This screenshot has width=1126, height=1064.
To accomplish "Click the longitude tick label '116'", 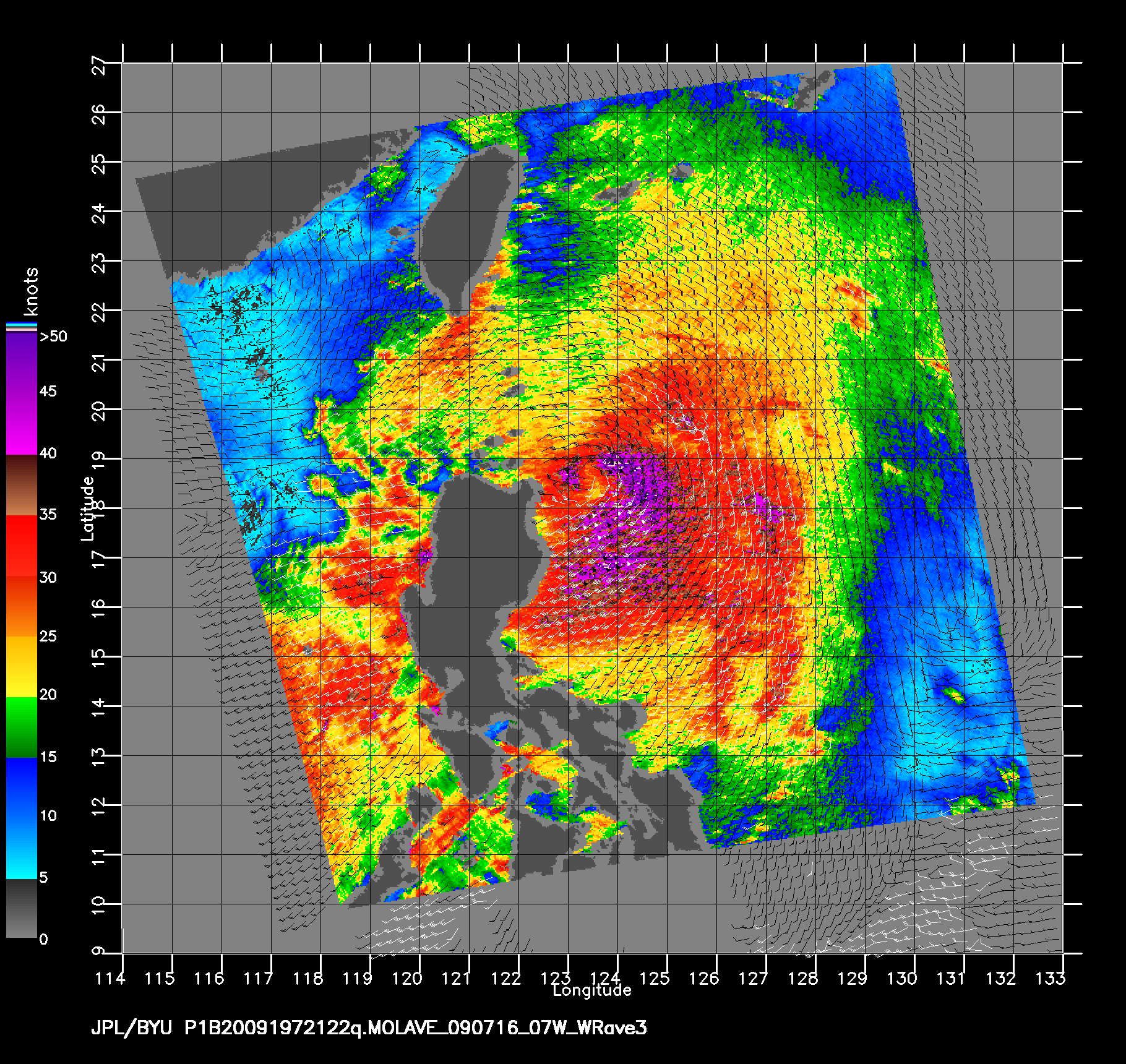I will pos(208,979).
